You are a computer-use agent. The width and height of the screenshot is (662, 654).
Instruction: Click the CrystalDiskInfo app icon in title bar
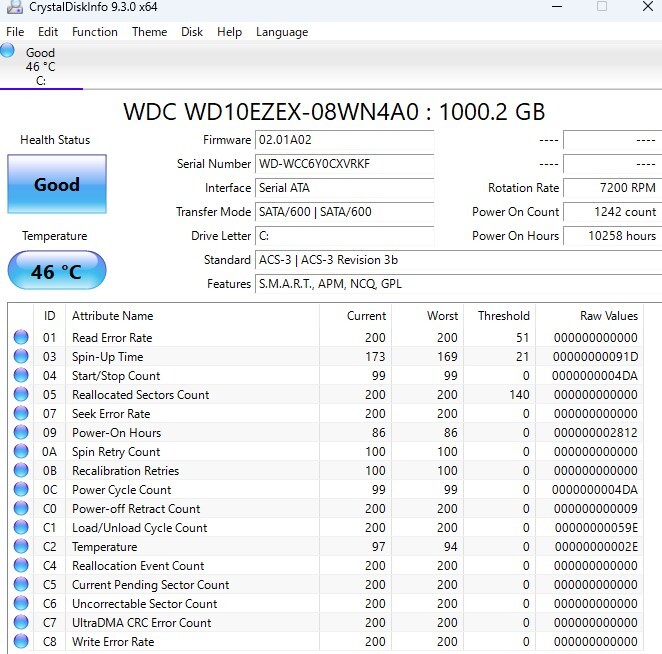pos(12,8)
